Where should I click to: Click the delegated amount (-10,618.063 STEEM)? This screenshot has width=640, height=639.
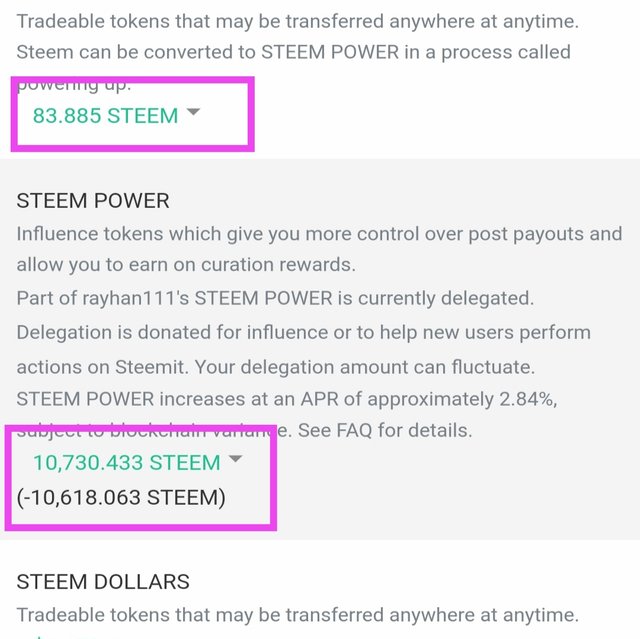pyautogui.click(x=121, y=496)
